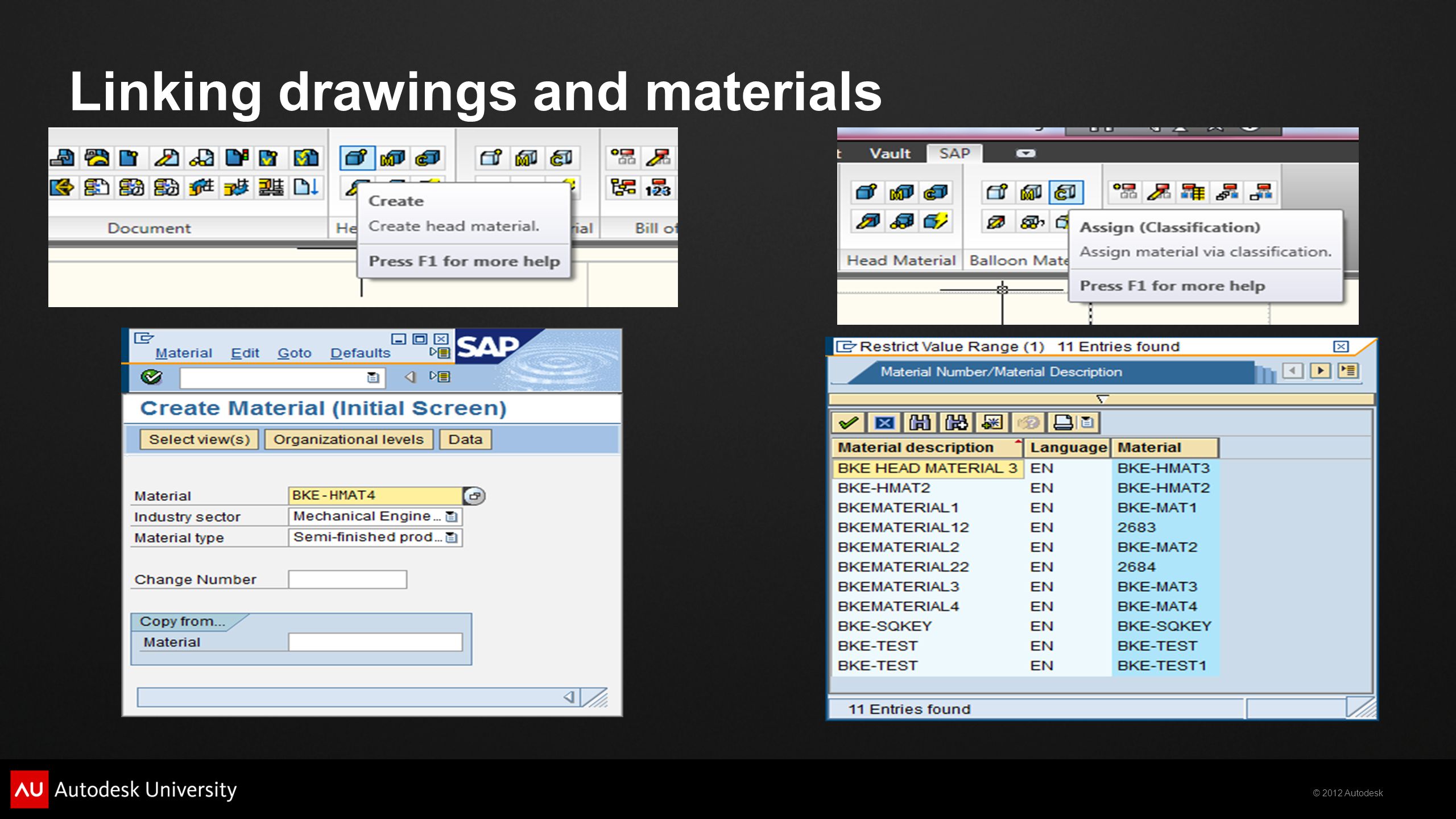Select the 'BKE-TEST1' material cell
This screenshot has height=819, width=1456.
1165,665
